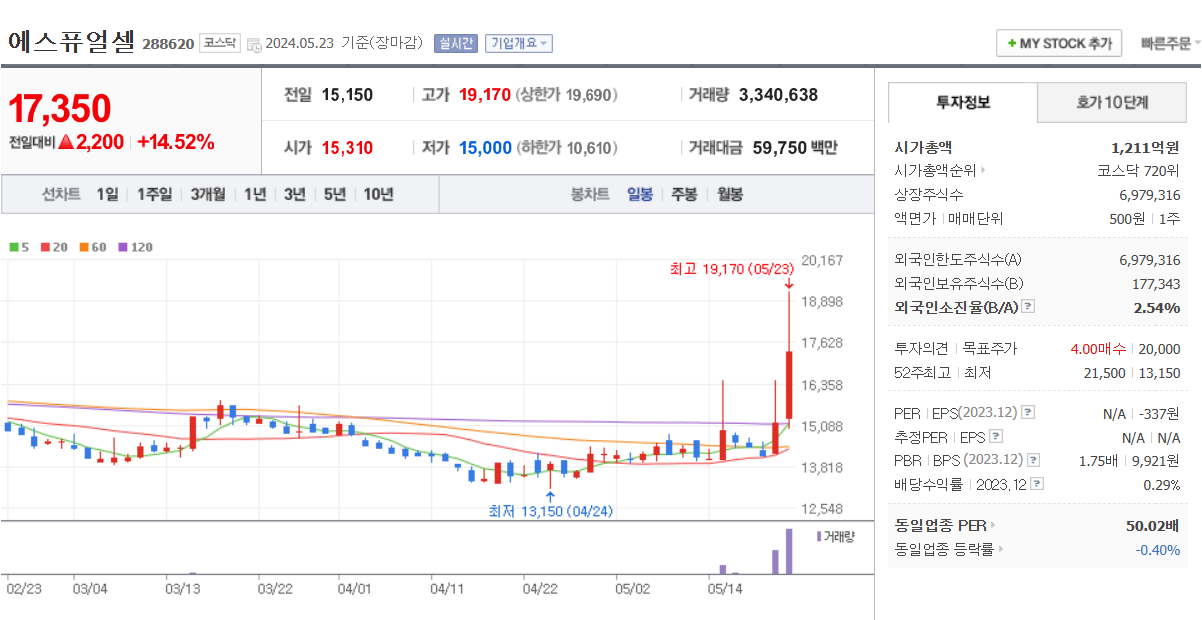Click the tallest volume bar on chart
The image size is (1202, 620).
pyautogui.click(x=789, y=551)
